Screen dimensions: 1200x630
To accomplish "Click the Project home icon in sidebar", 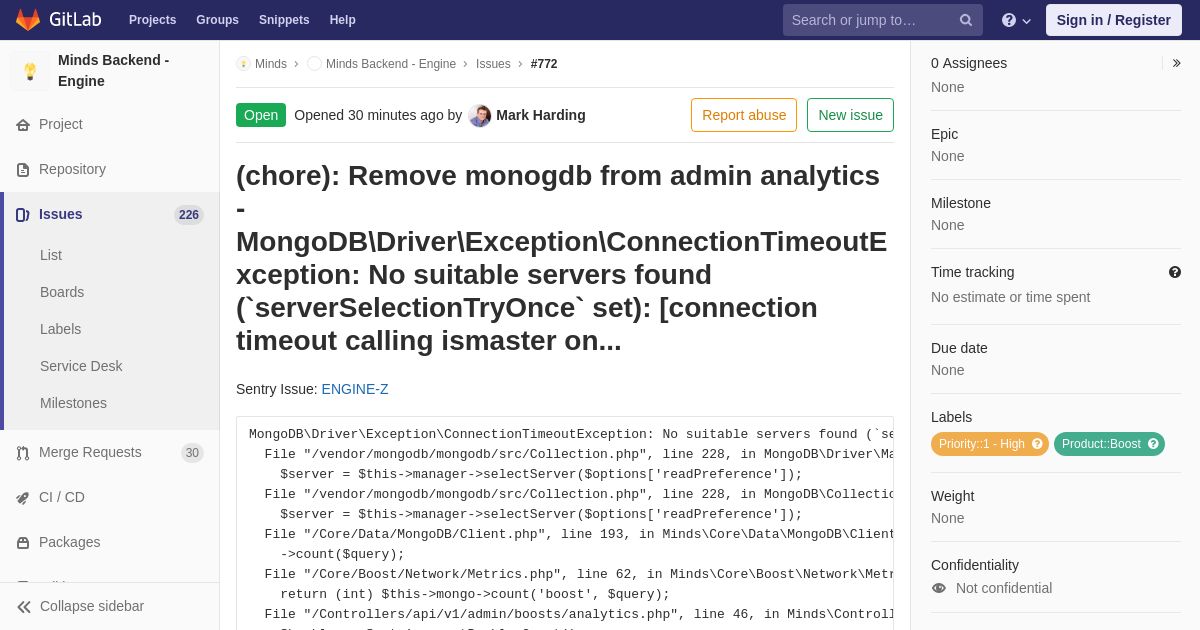I will (23, 125).
